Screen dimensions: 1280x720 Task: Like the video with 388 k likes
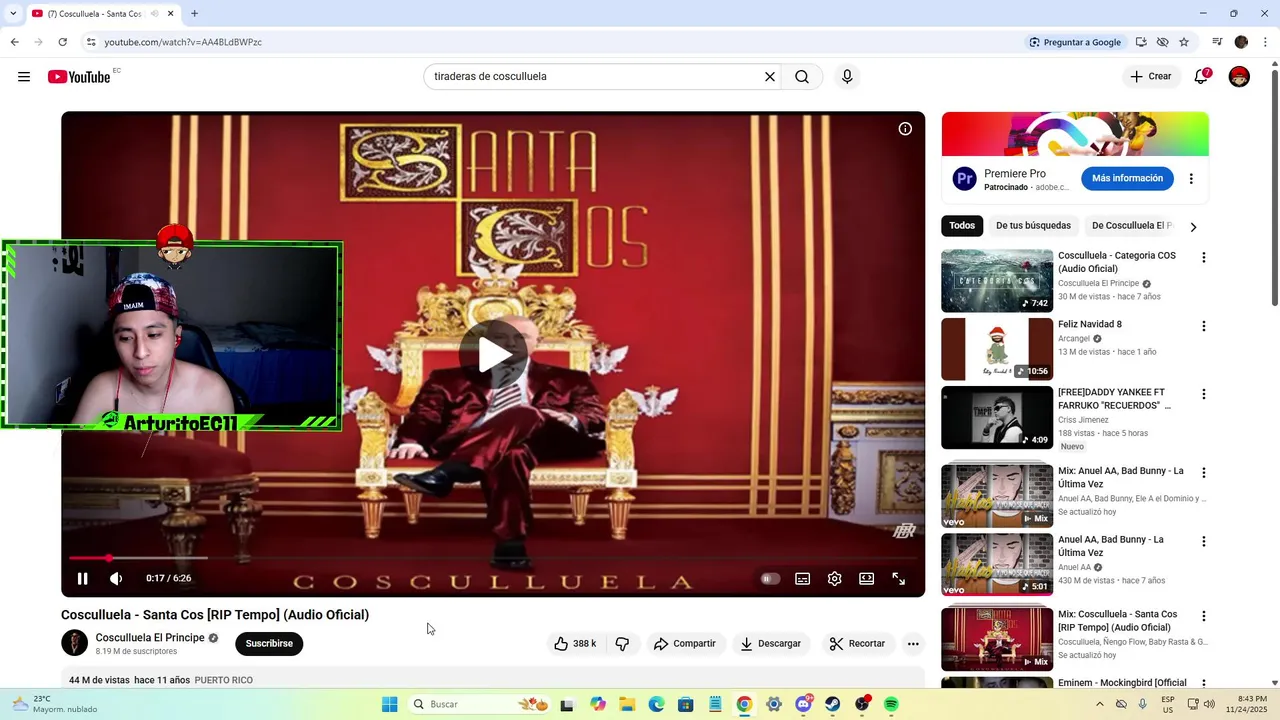click(x=575, y=644)
